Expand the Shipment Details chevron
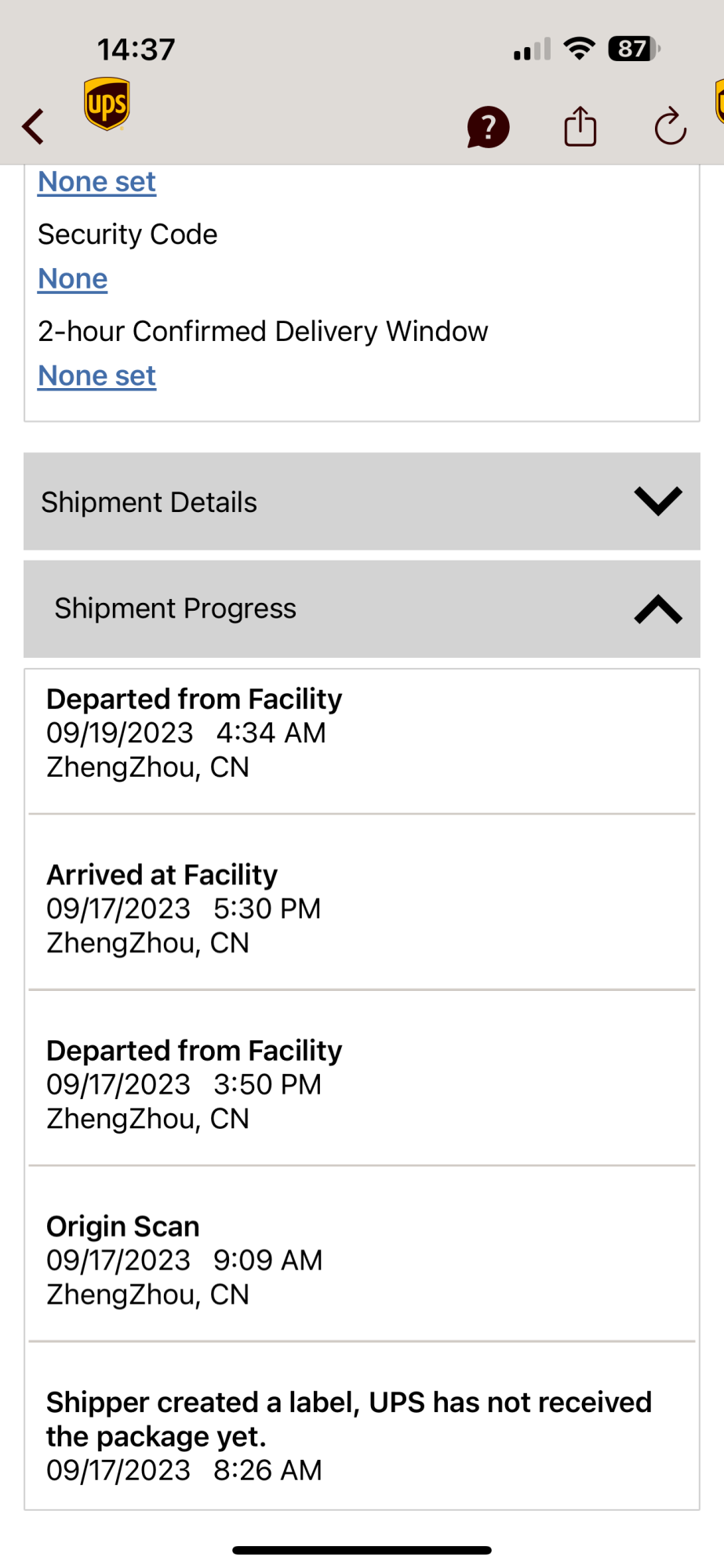Viewport: 724px width, 1568px height. [x=658, y=501]
